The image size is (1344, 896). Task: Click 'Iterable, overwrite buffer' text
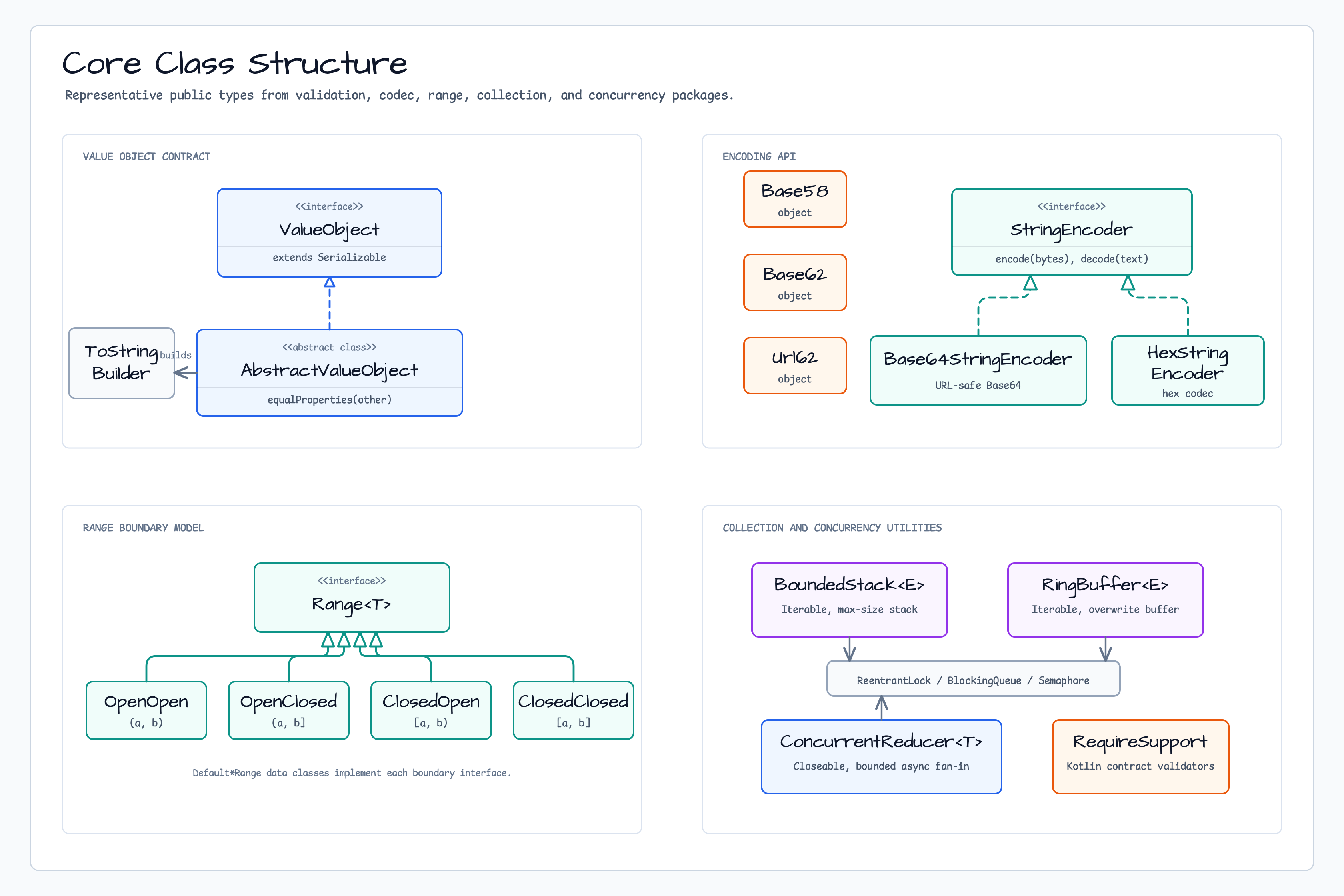tap(1105, 610)
